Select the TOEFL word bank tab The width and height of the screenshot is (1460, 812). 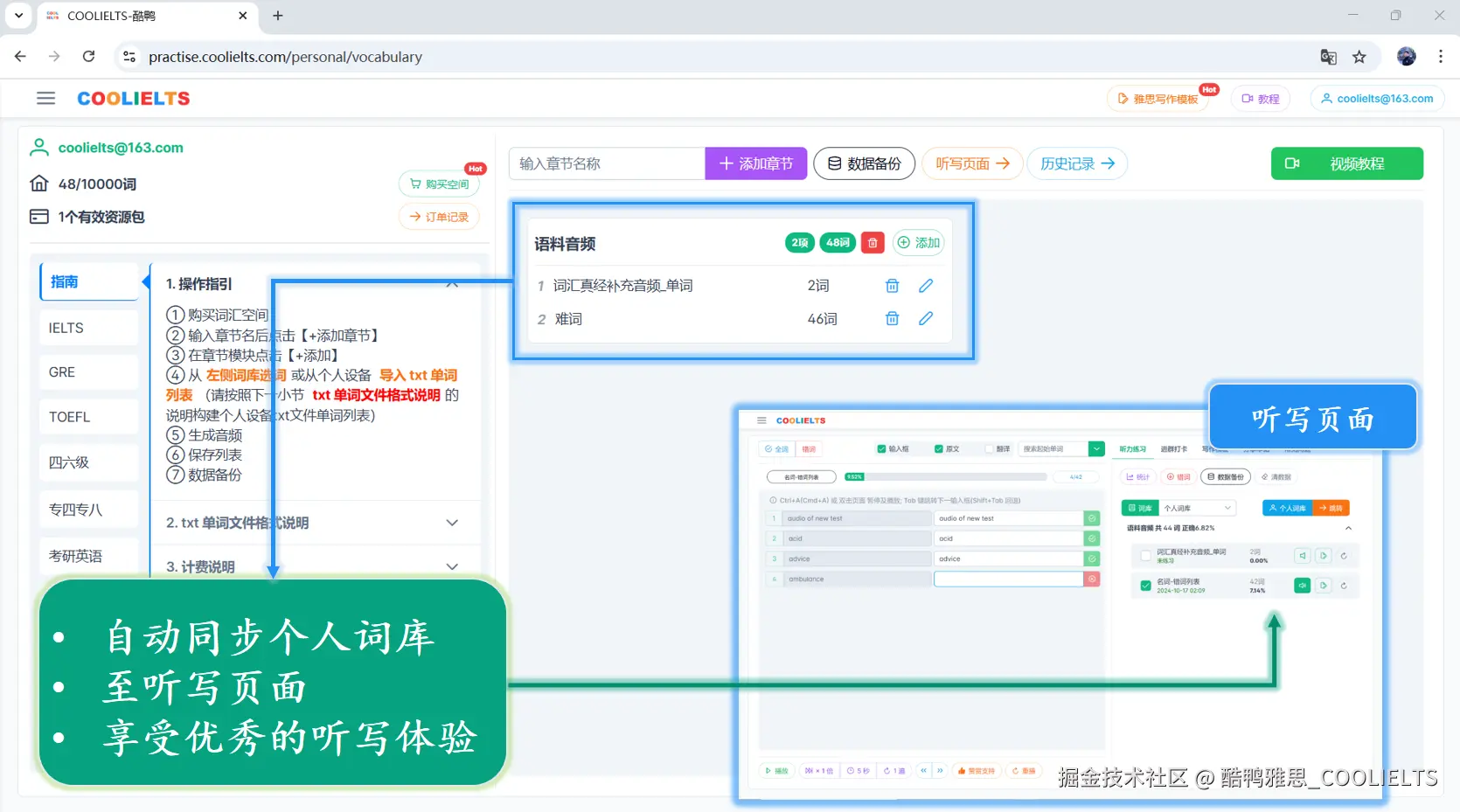(x=89, y=417)
